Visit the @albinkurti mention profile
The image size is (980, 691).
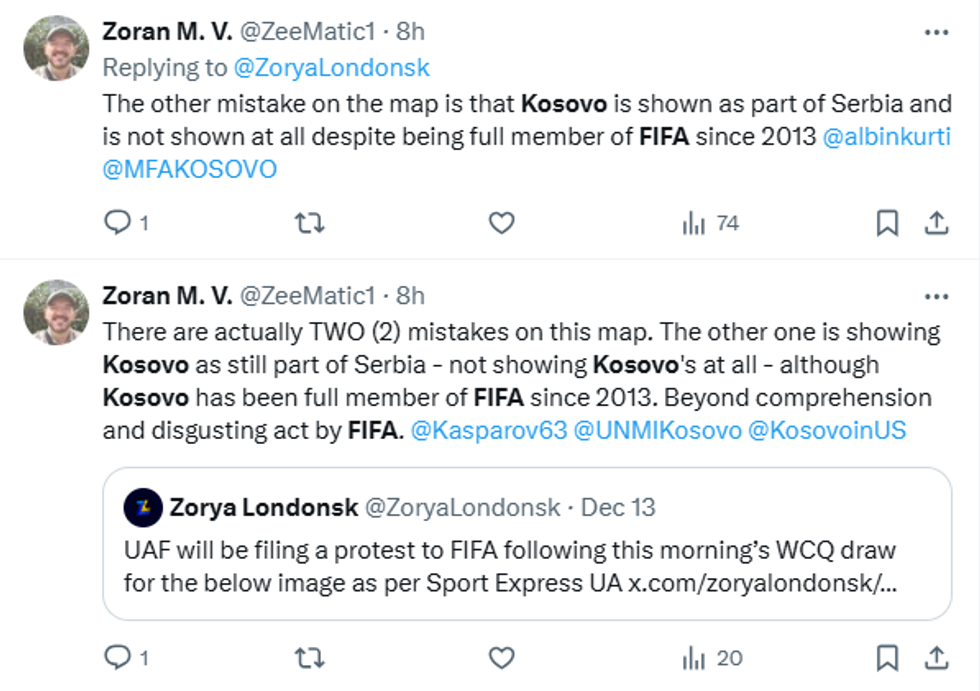click(x=886, y=136)
